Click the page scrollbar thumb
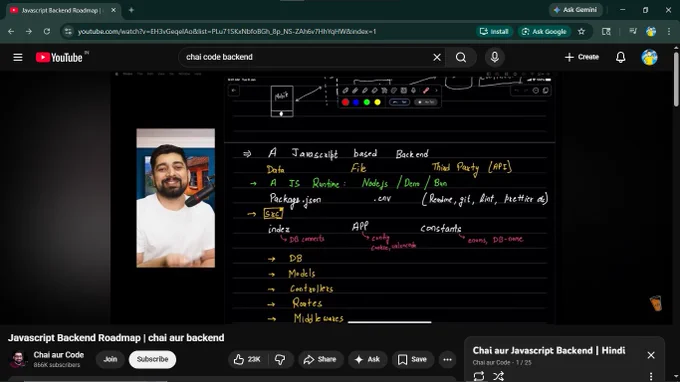Screen dimensions: 680x382 tap(676, 79)
